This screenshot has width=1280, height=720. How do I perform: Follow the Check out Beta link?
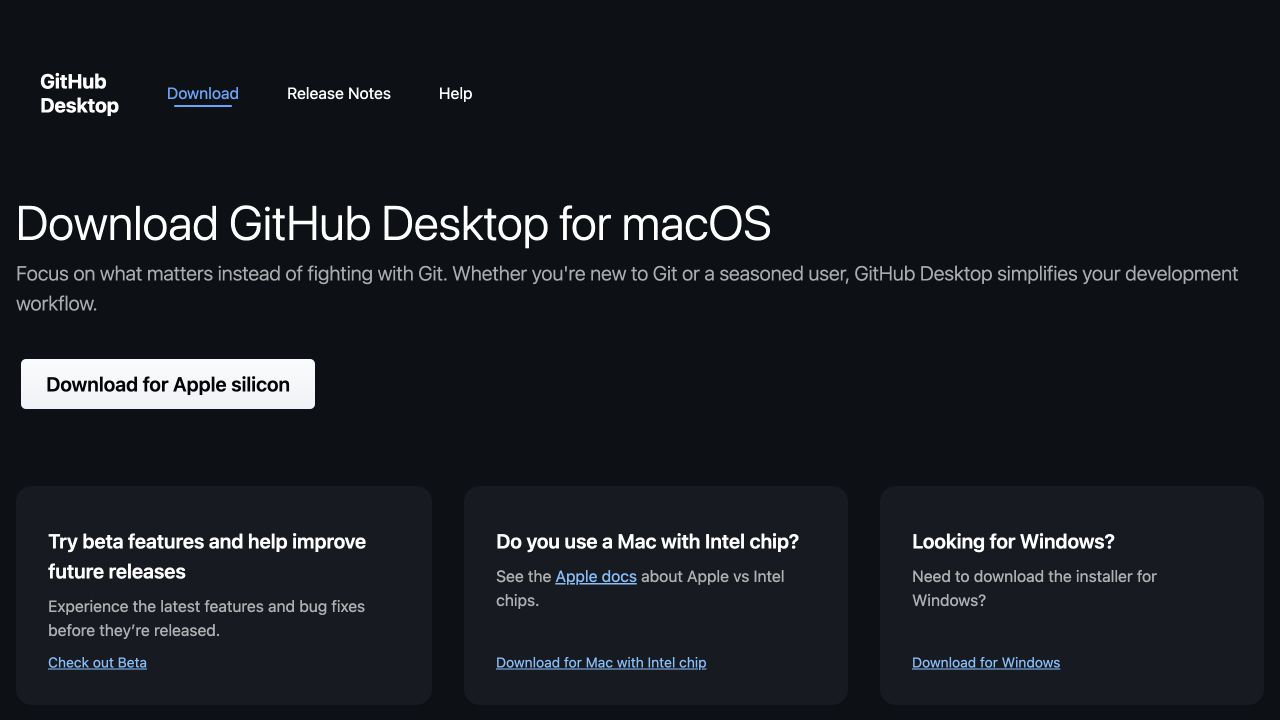pyautogui.click(x=97, y=662)
